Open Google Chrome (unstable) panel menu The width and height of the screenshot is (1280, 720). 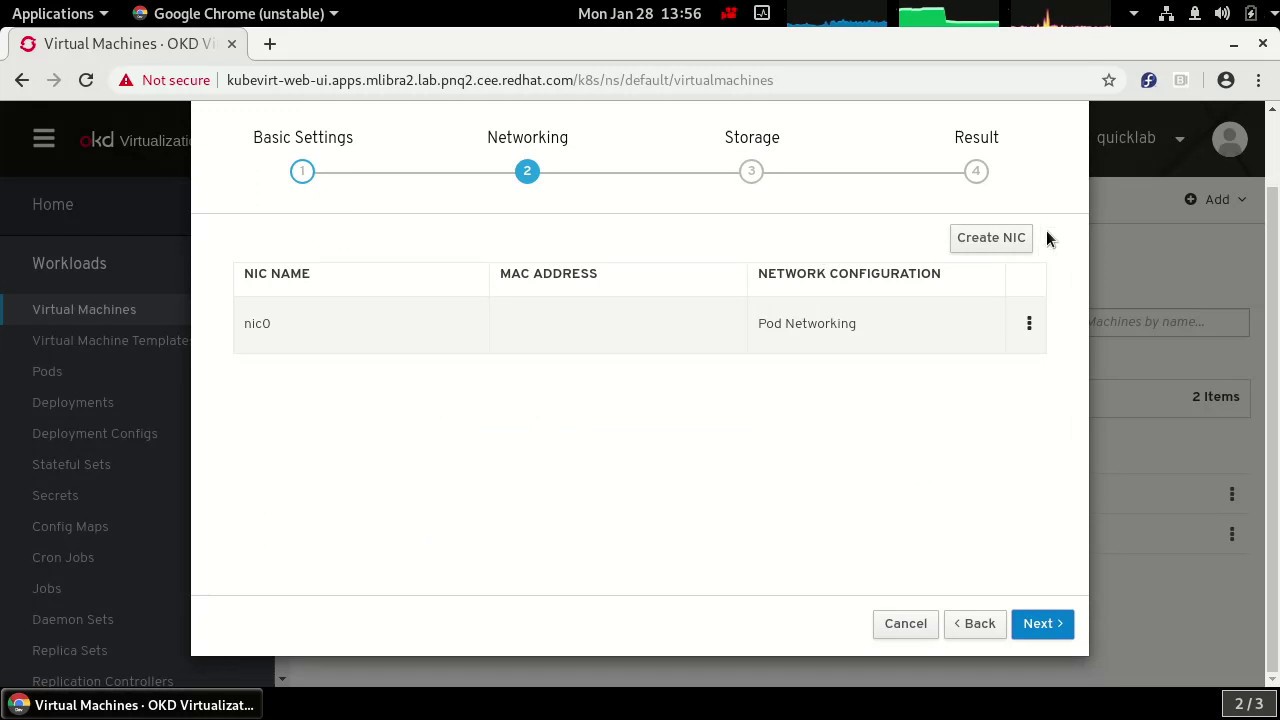tap(236, 13)
